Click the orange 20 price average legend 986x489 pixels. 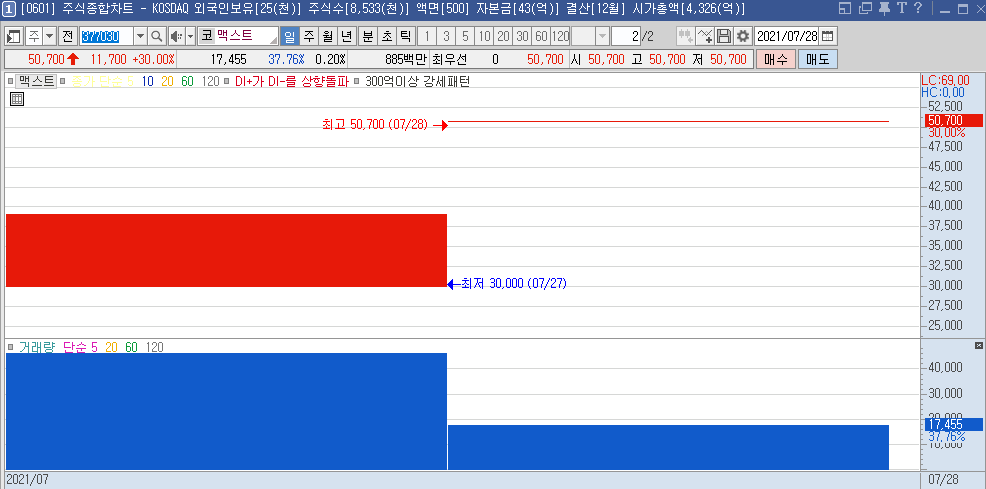click(x=167, y=81)
